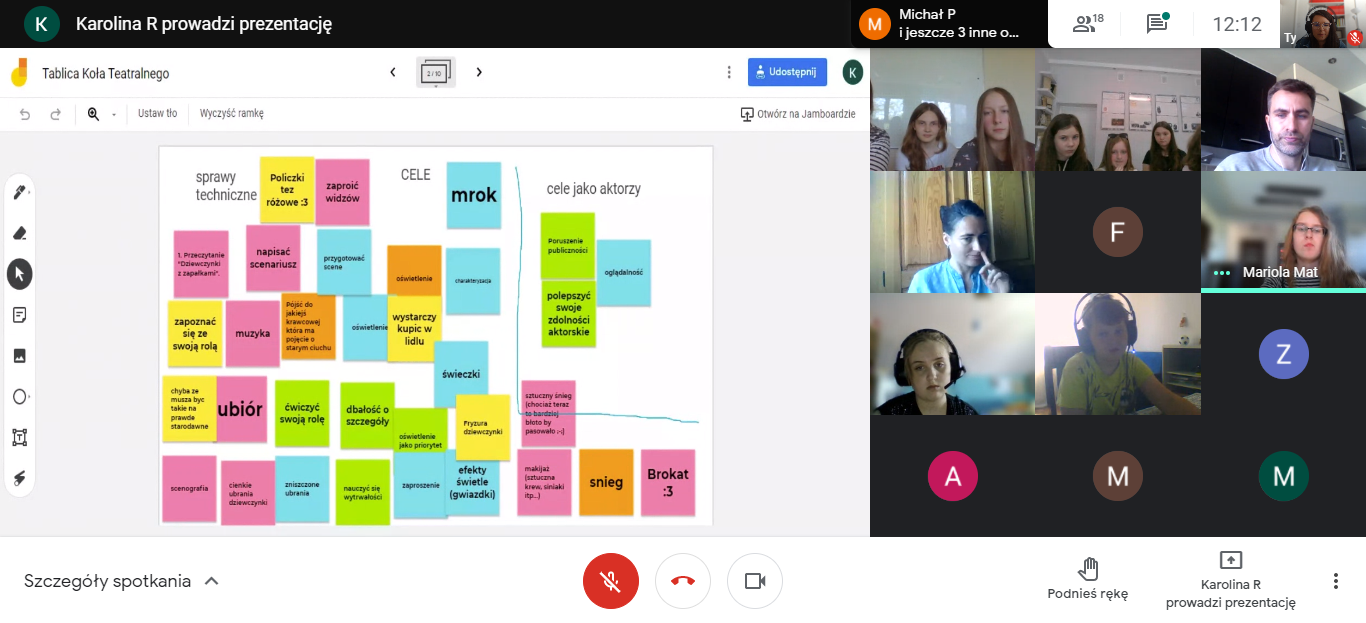Open the participants list panel
1366x623 pixels.
coord(1087,24)
